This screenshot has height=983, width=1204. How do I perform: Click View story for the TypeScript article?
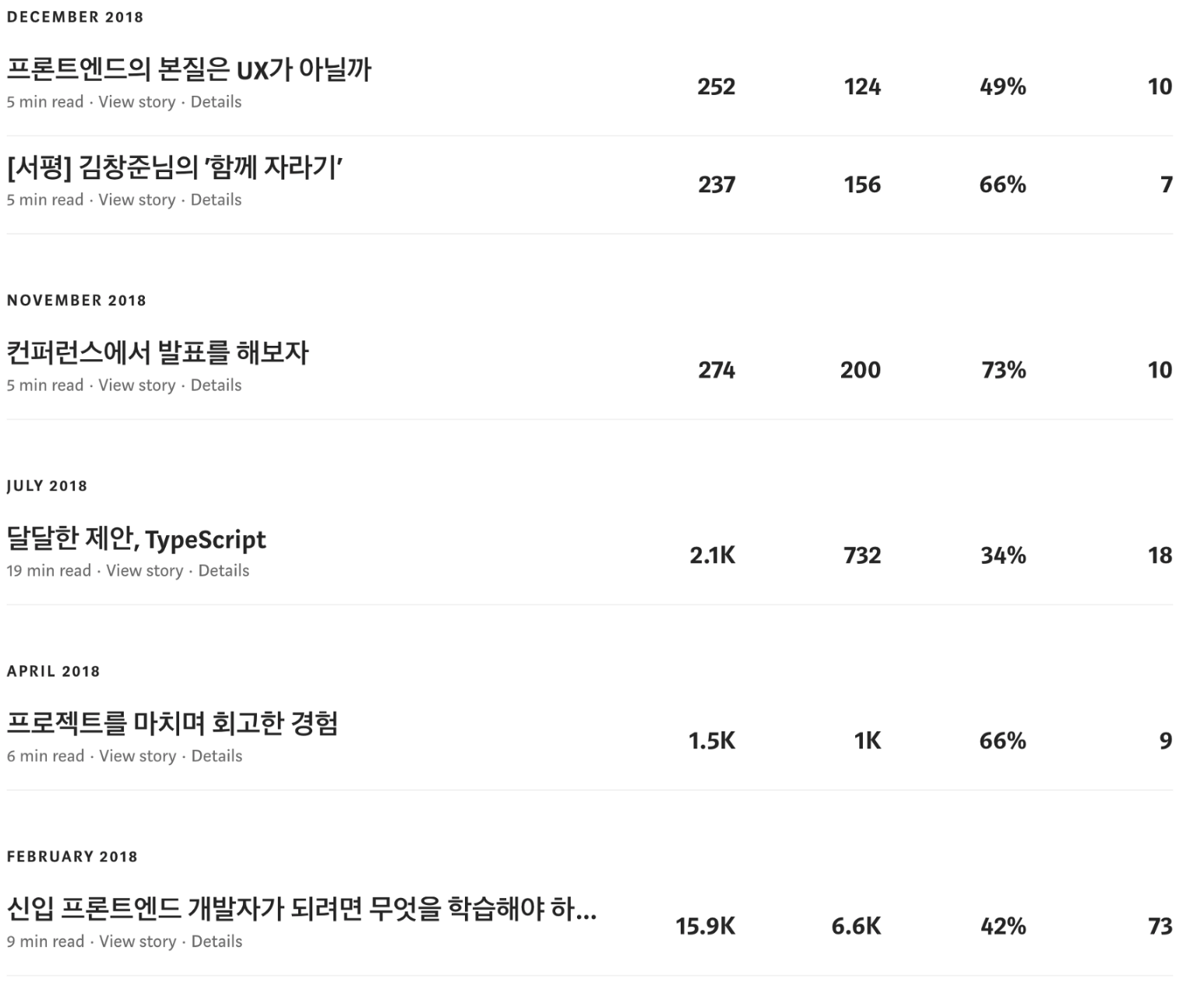pyautogui.click(x=145, y=571)
